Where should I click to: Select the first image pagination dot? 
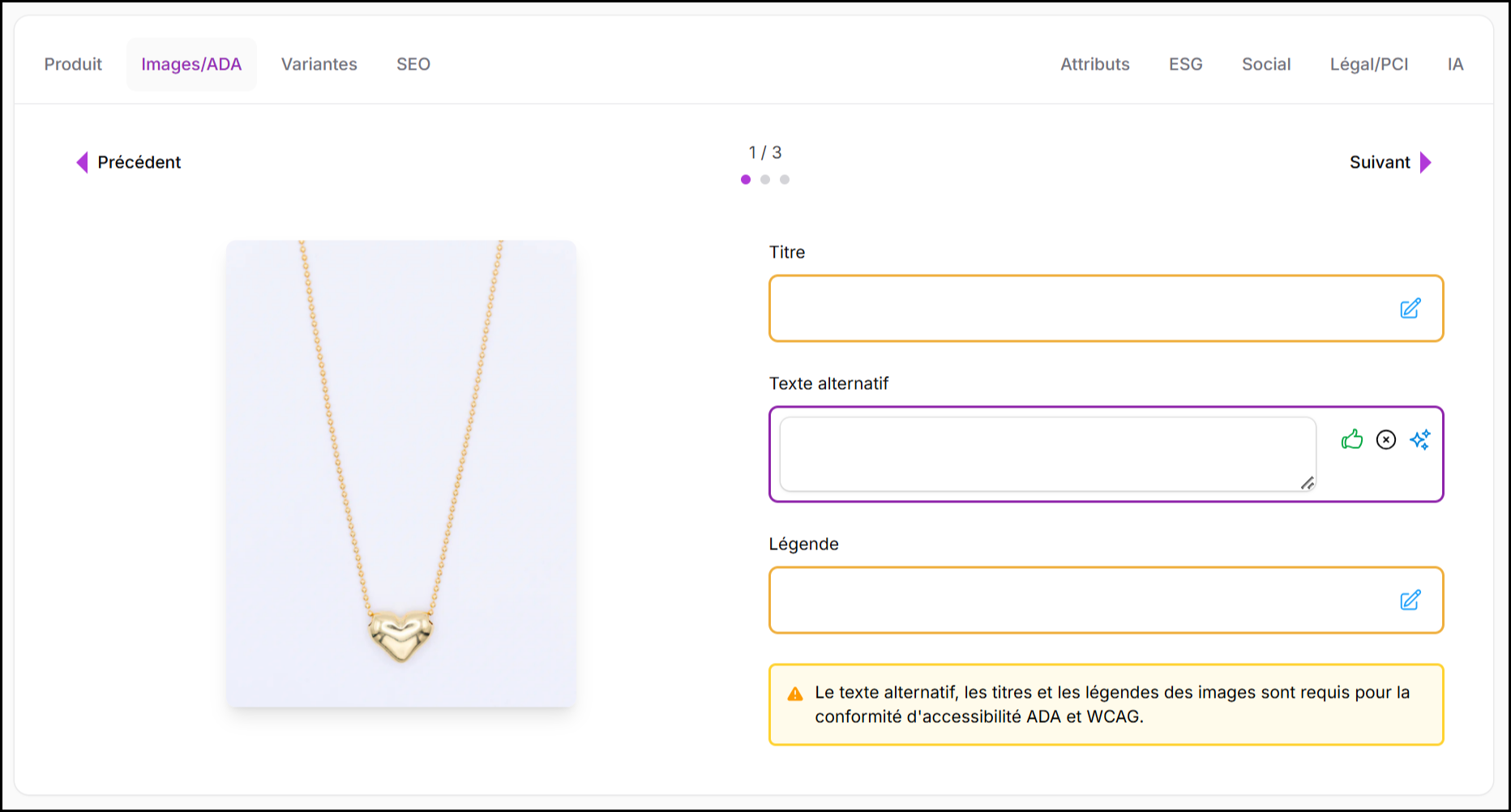(746, 180)
